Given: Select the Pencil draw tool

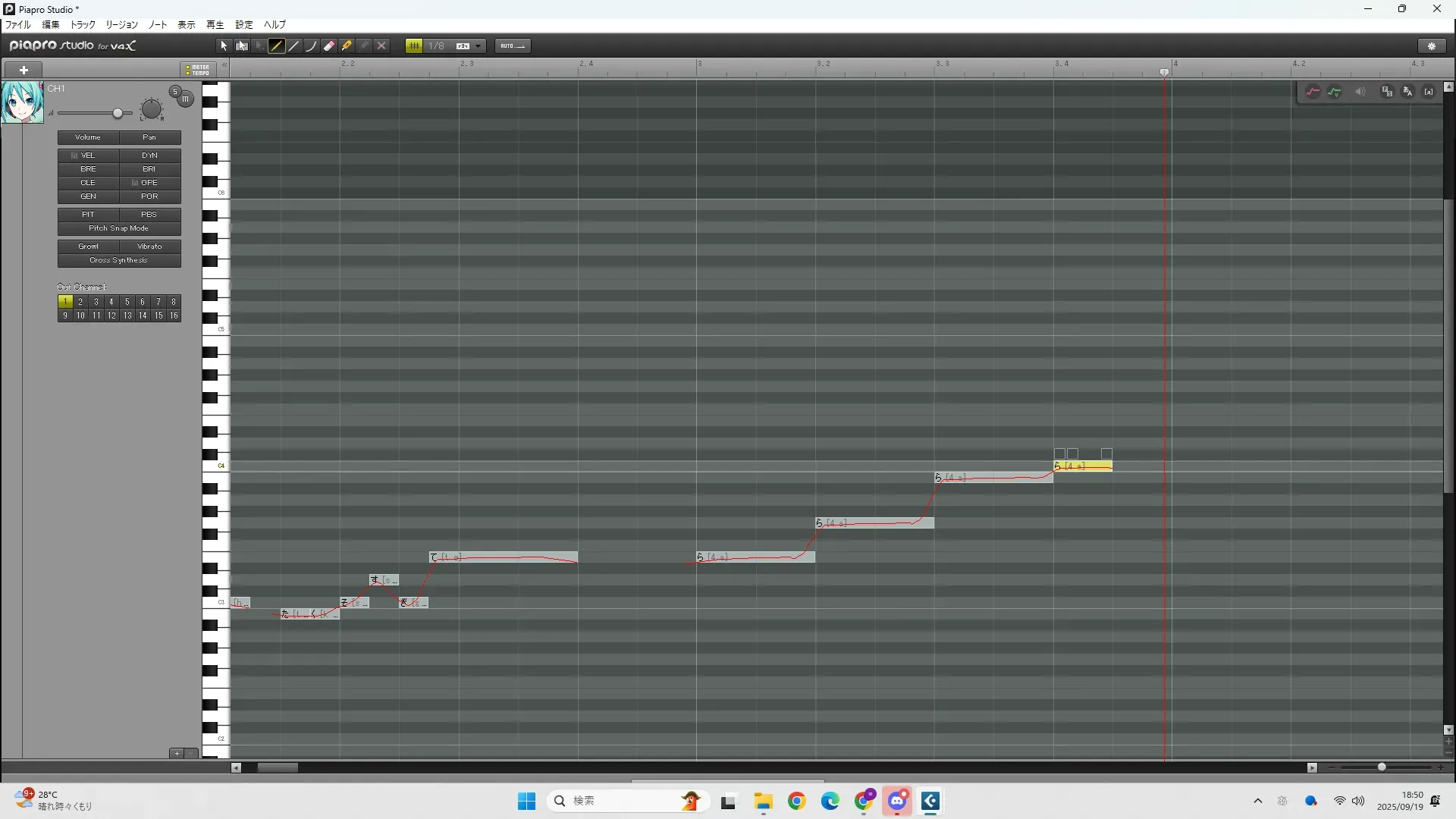Looking at the screenshot, I should [277, 46].
